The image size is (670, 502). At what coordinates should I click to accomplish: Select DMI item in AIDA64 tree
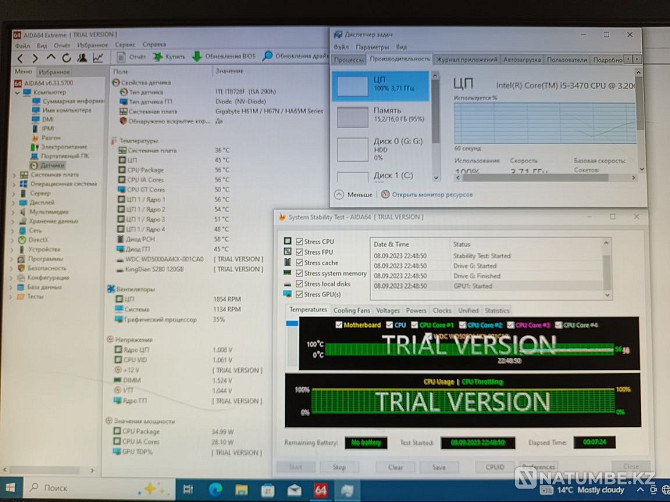[x=43, y=119]
